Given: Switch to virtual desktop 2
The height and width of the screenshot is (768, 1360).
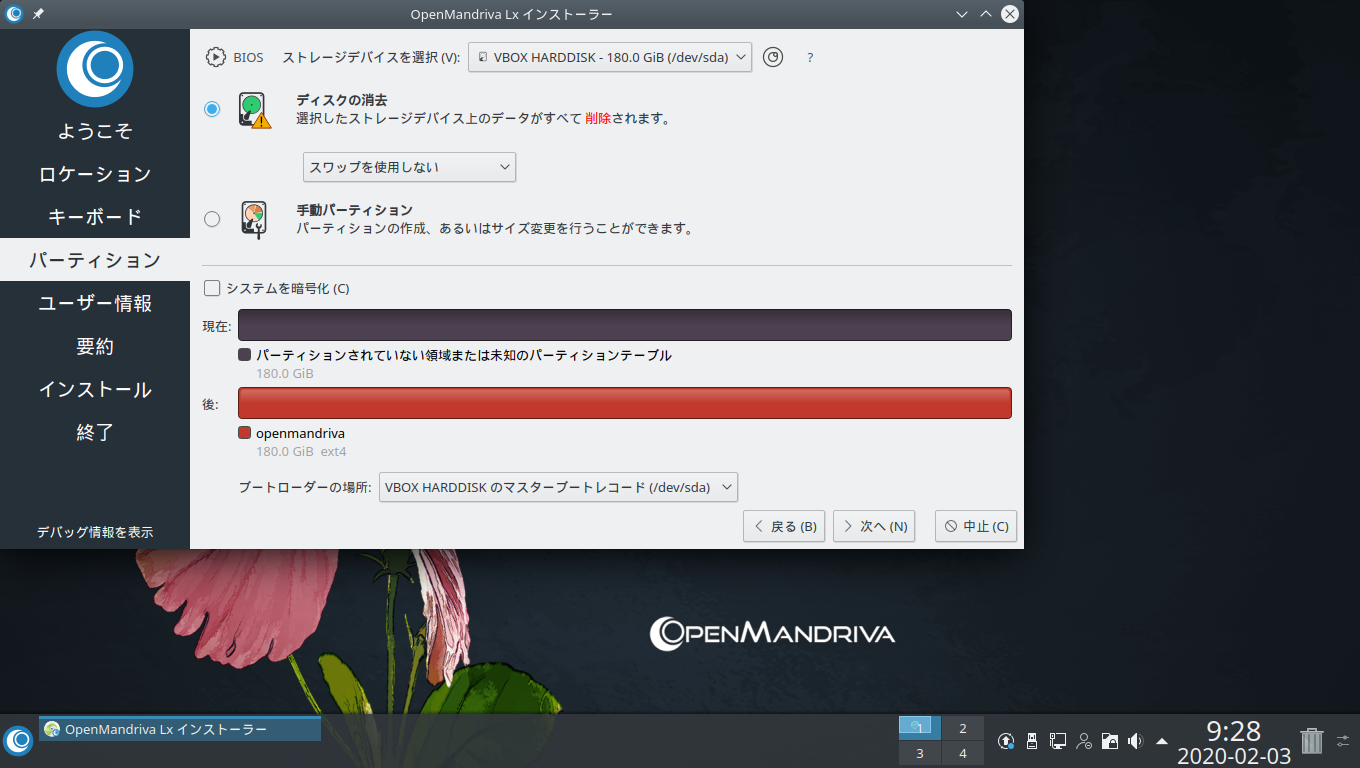Looking at the screenshot, I should click(963, 728).
